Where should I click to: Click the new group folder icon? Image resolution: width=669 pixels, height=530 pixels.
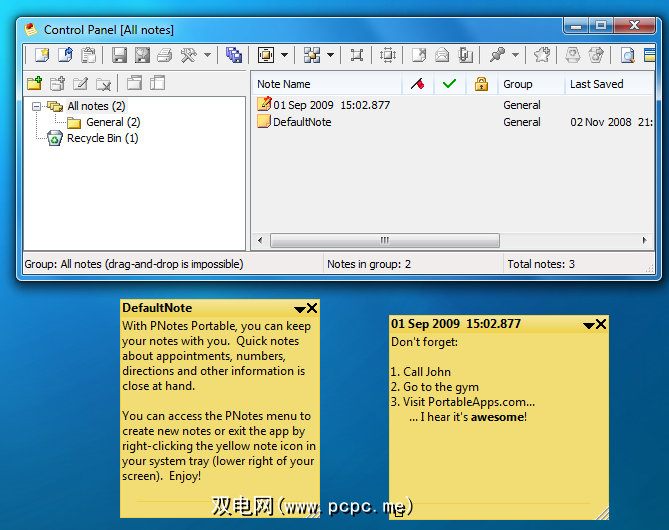pos(35,83)
